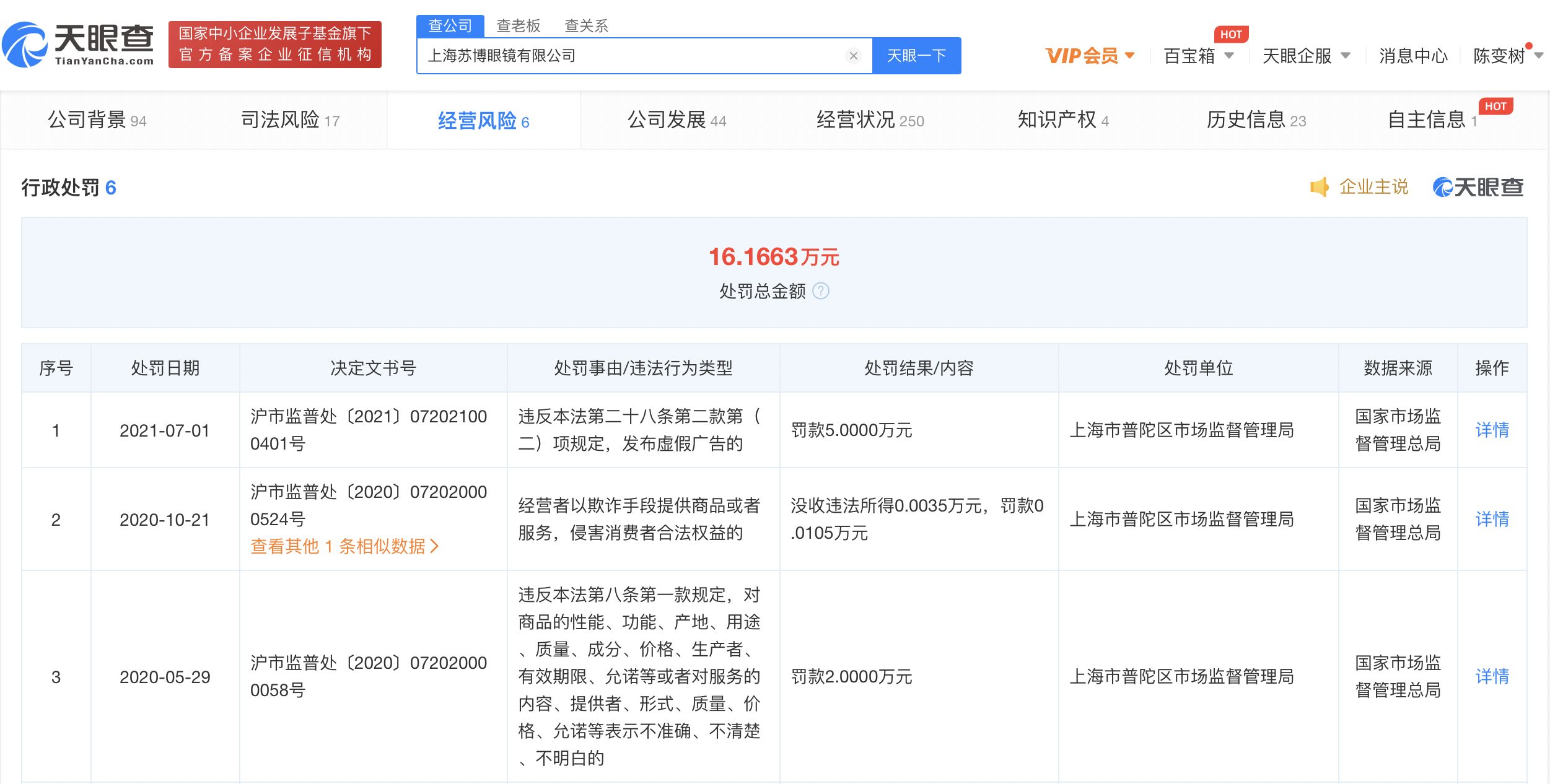Switch to 查关系 search tab
Image resolution: width=1550 pixels, height=784 pixels.
coord(586,25)
